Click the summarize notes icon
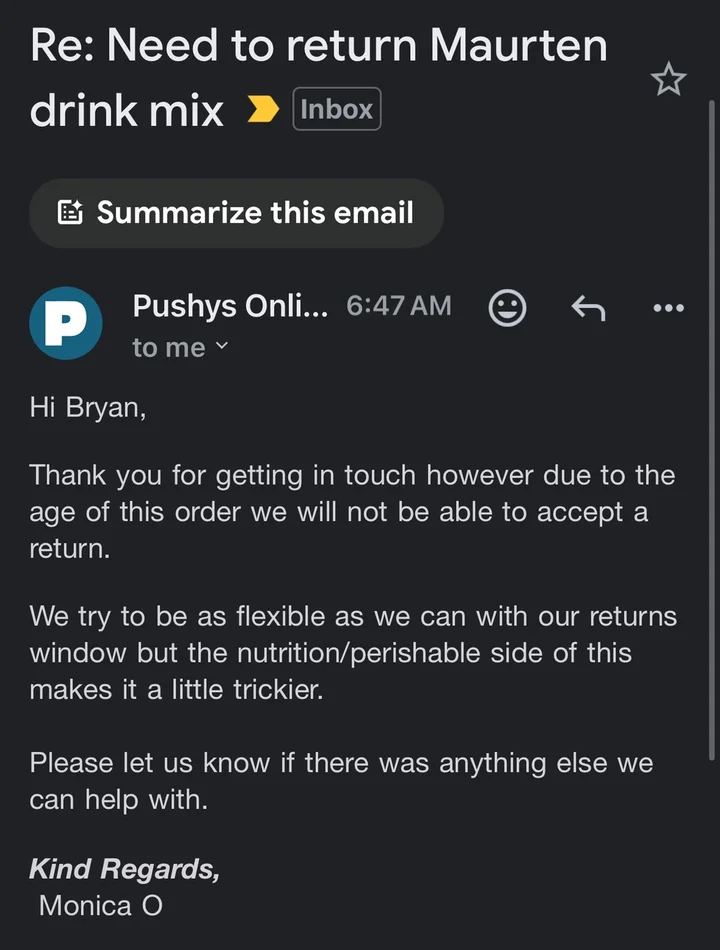 70,212
